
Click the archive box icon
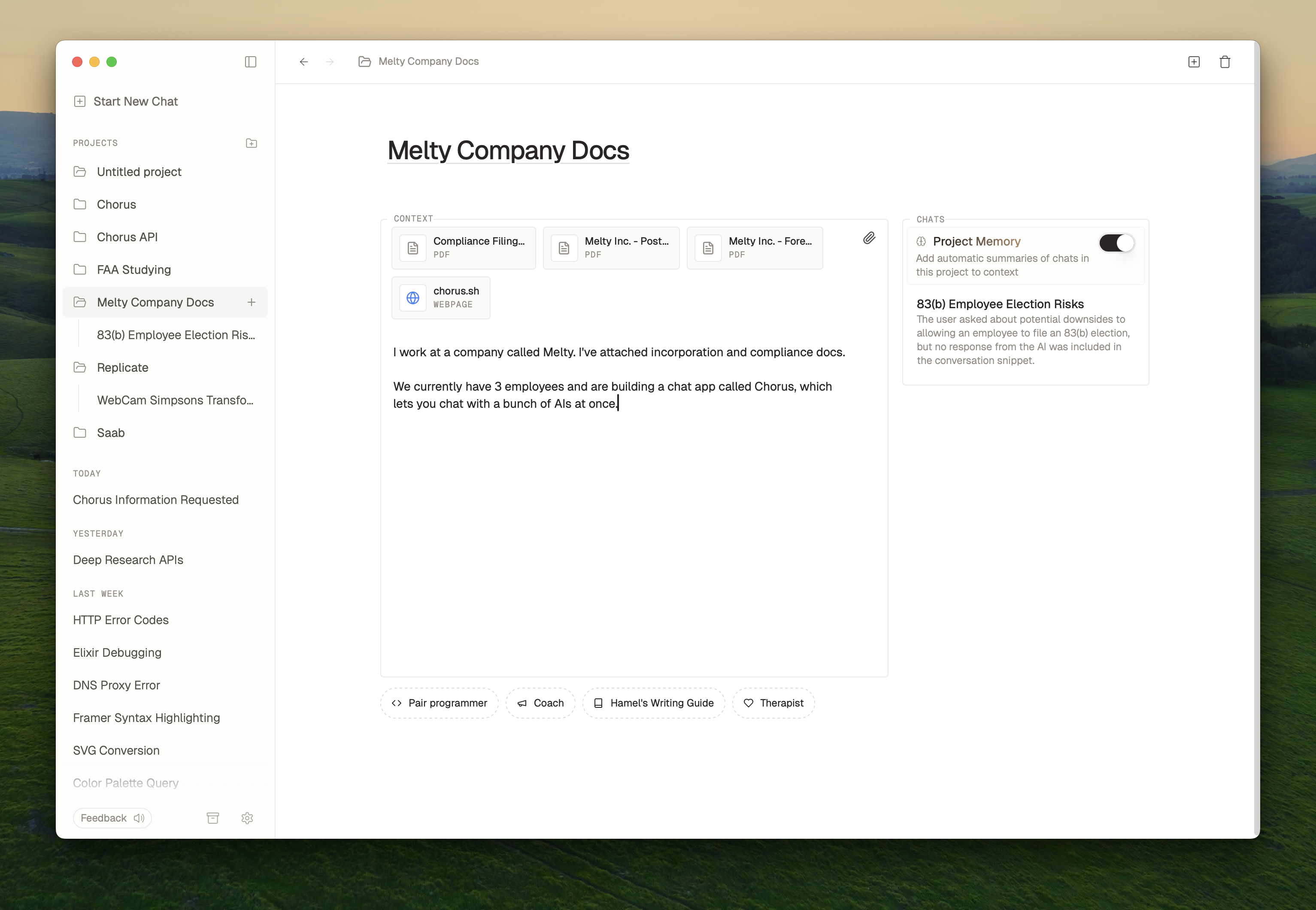[213, 818]
